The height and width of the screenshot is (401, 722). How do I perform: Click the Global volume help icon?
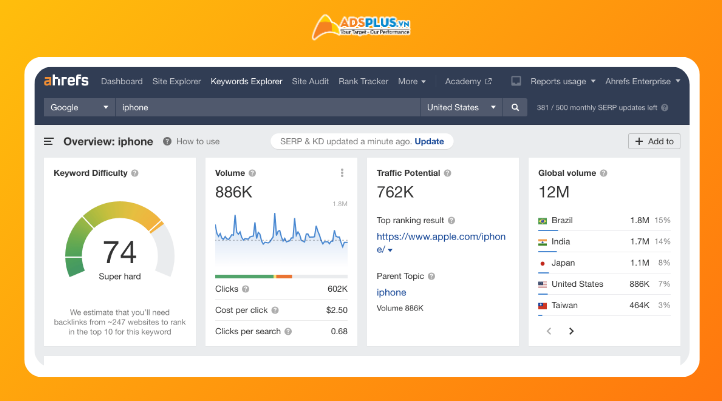(x=604, y=173)
